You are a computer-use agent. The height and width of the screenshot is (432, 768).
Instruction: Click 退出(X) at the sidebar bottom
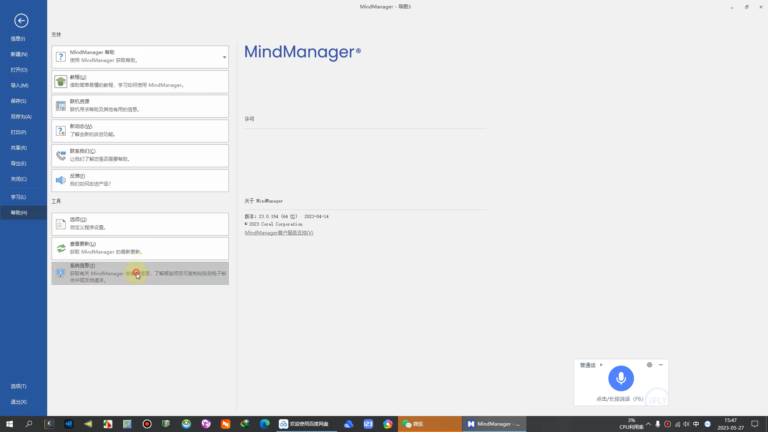point(18,402)
